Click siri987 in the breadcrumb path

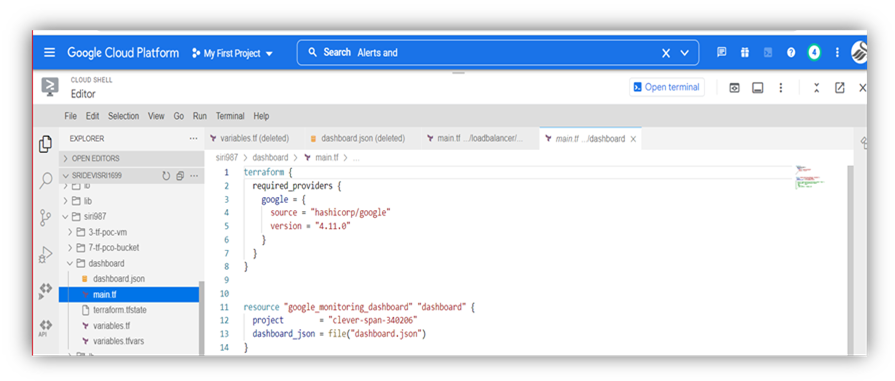coord(227,158)
